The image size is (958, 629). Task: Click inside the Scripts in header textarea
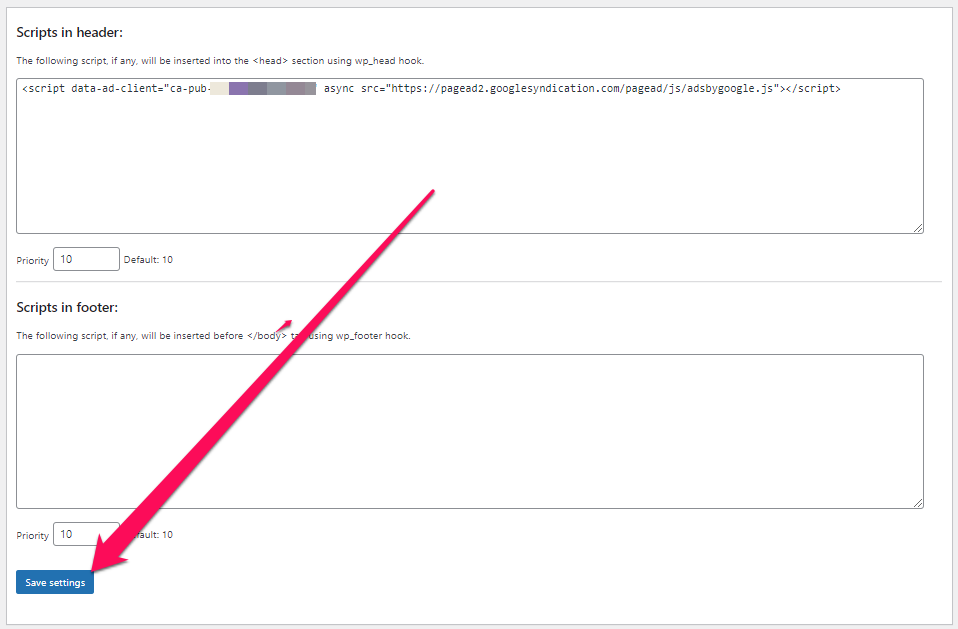pos(470,156)
